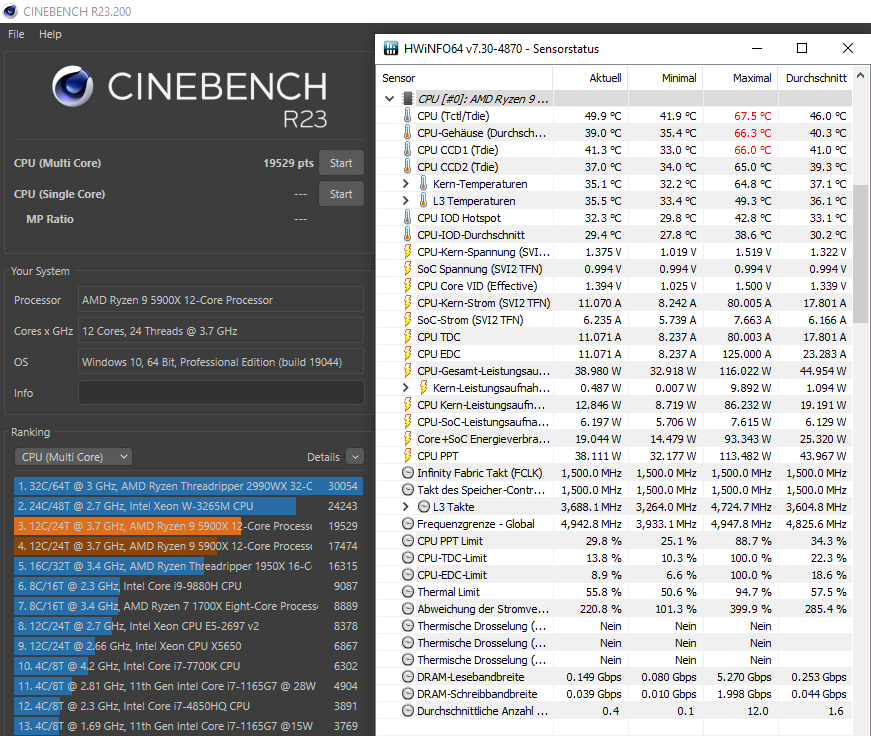This screenshot has height=736, width=871.
Task: Click the thermometer icon of CPU-IOD-Durchschnitt
Action: click(407, 235)
